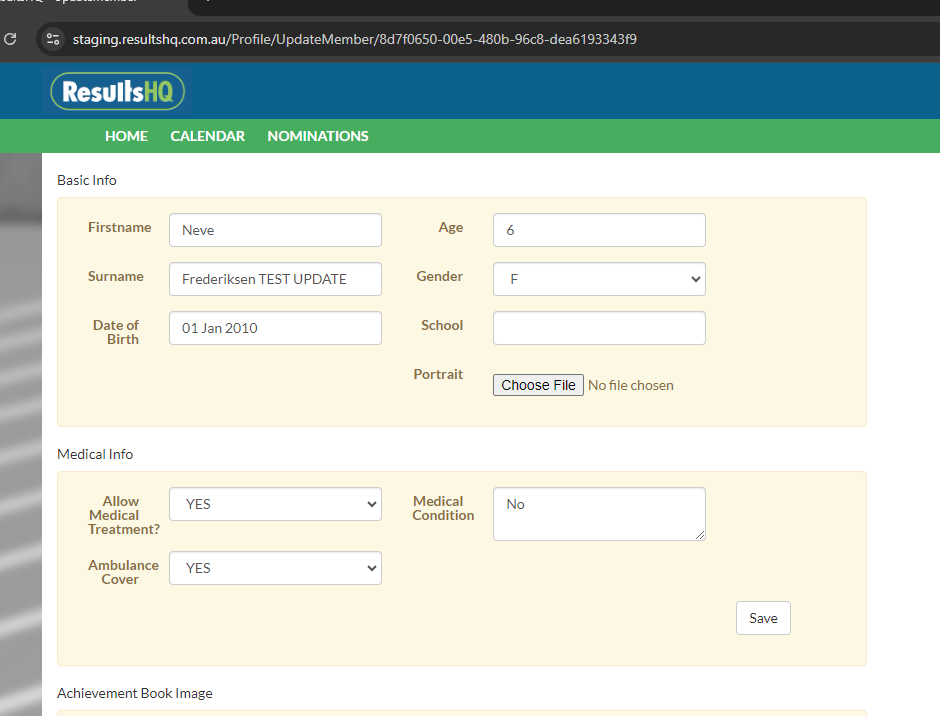The width and height of the screenshot is (940, 716).
Task: Click the empty School field
Action: click(x=599, y=328)
